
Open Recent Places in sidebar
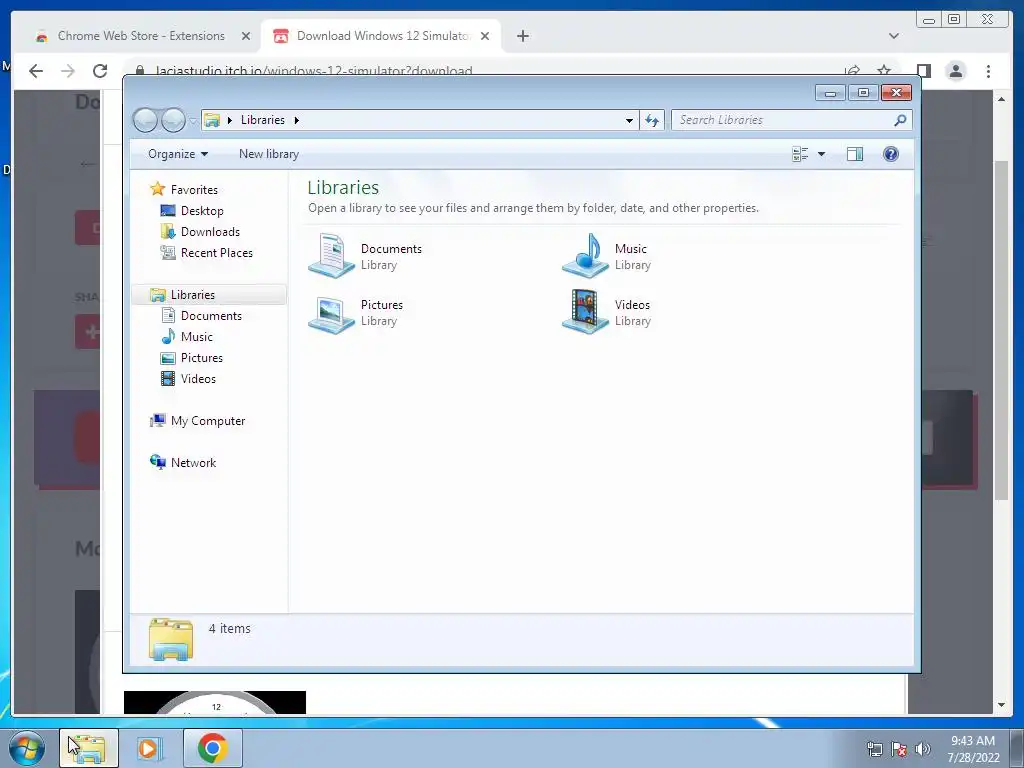216,253
